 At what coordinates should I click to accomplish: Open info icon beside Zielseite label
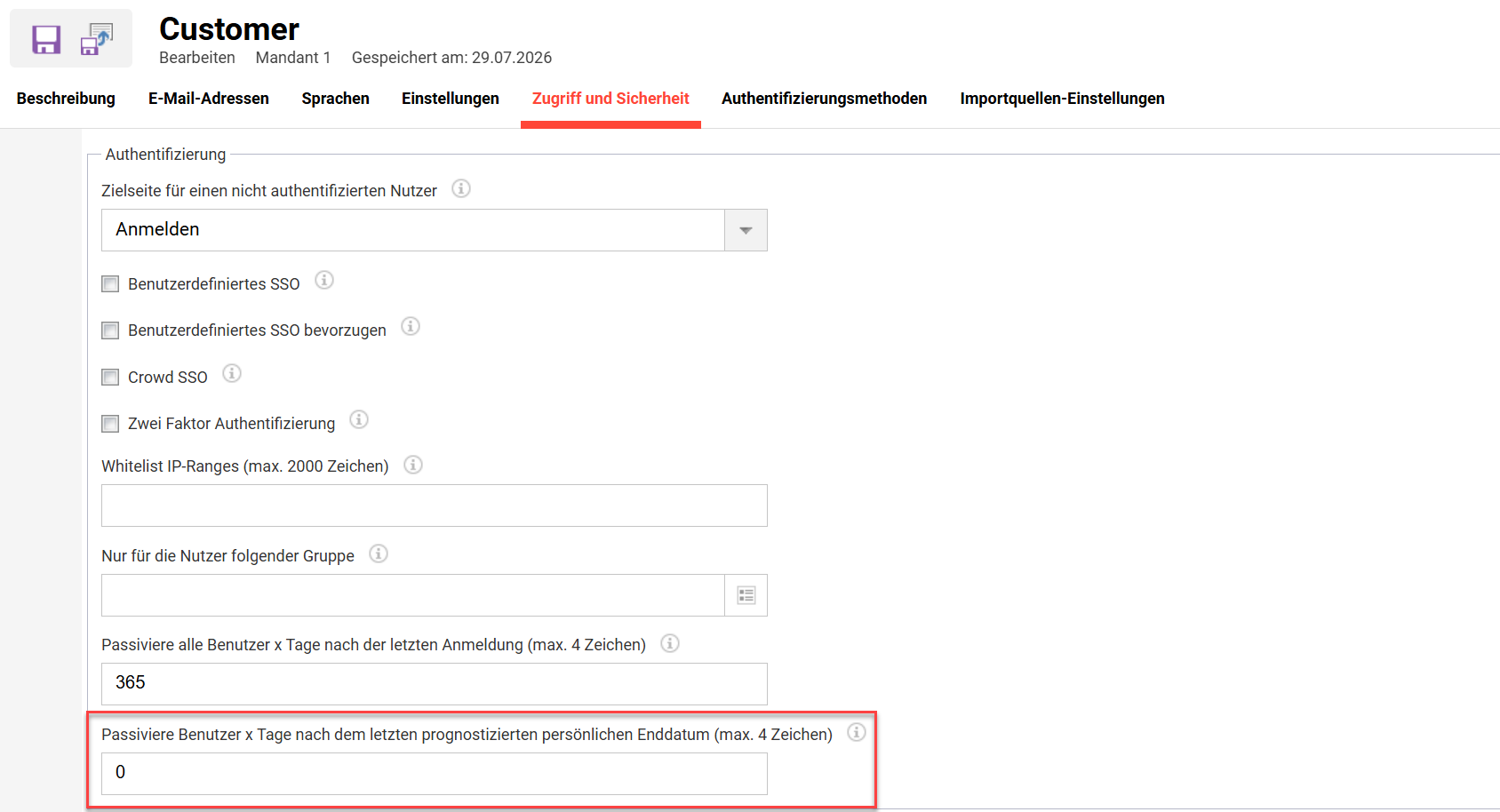[x=460, y=188]
